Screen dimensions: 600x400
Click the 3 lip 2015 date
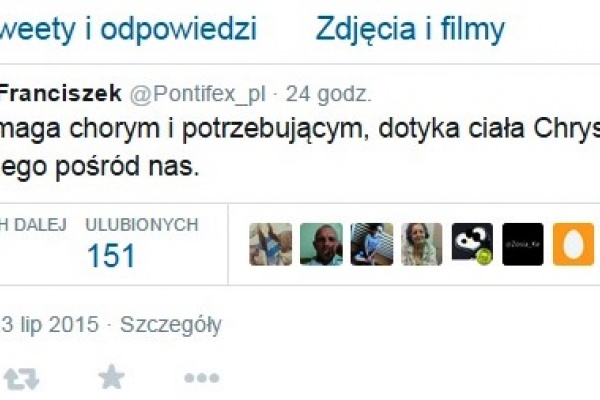pos(50,325)
